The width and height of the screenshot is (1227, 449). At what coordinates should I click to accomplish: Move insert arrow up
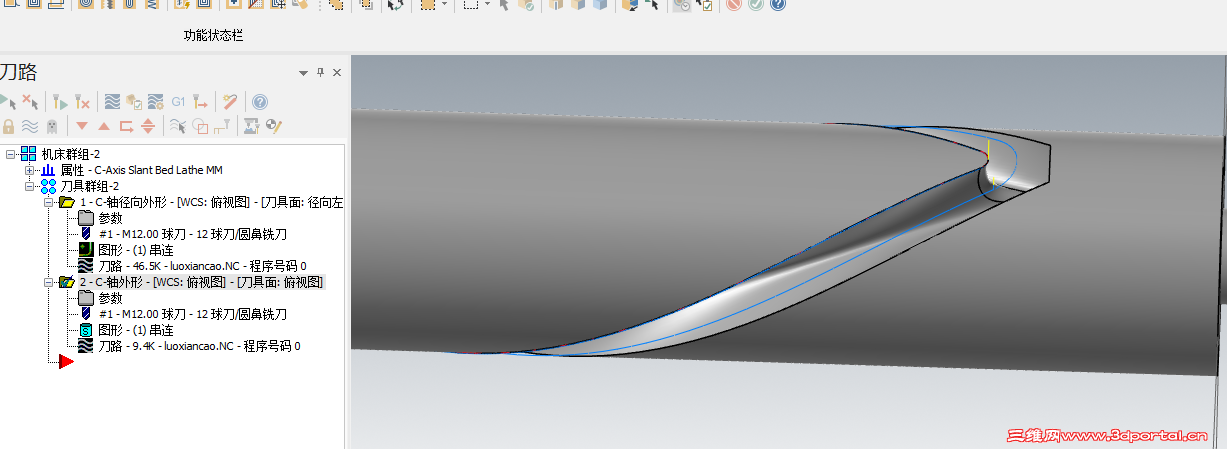coord(104,126)
